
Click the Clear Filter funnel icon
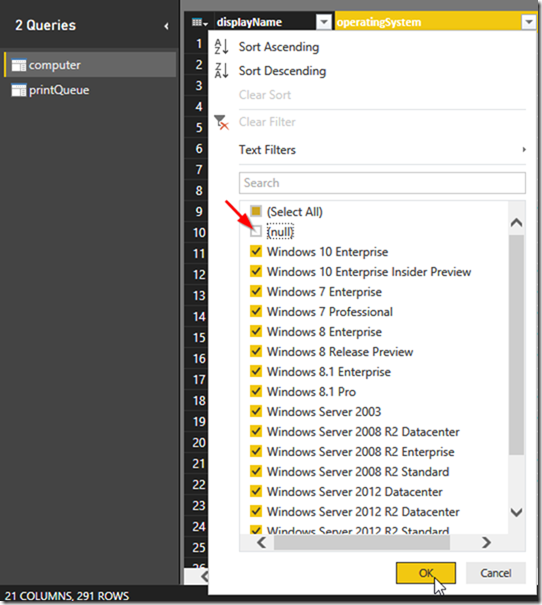pos(221,122)
